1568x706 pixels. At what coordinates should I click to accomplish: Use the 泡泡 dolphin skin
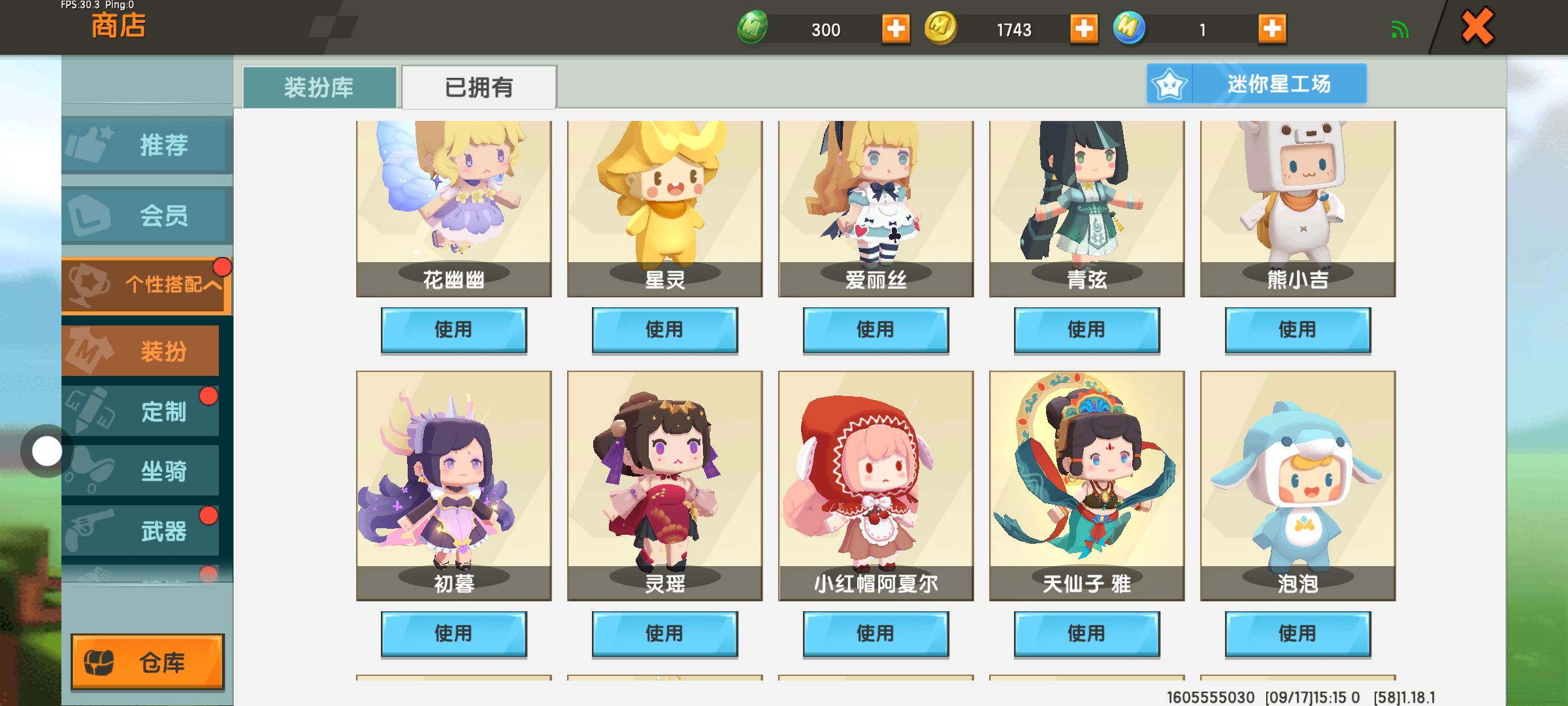pyautogui.click(x=1298, y=633)
